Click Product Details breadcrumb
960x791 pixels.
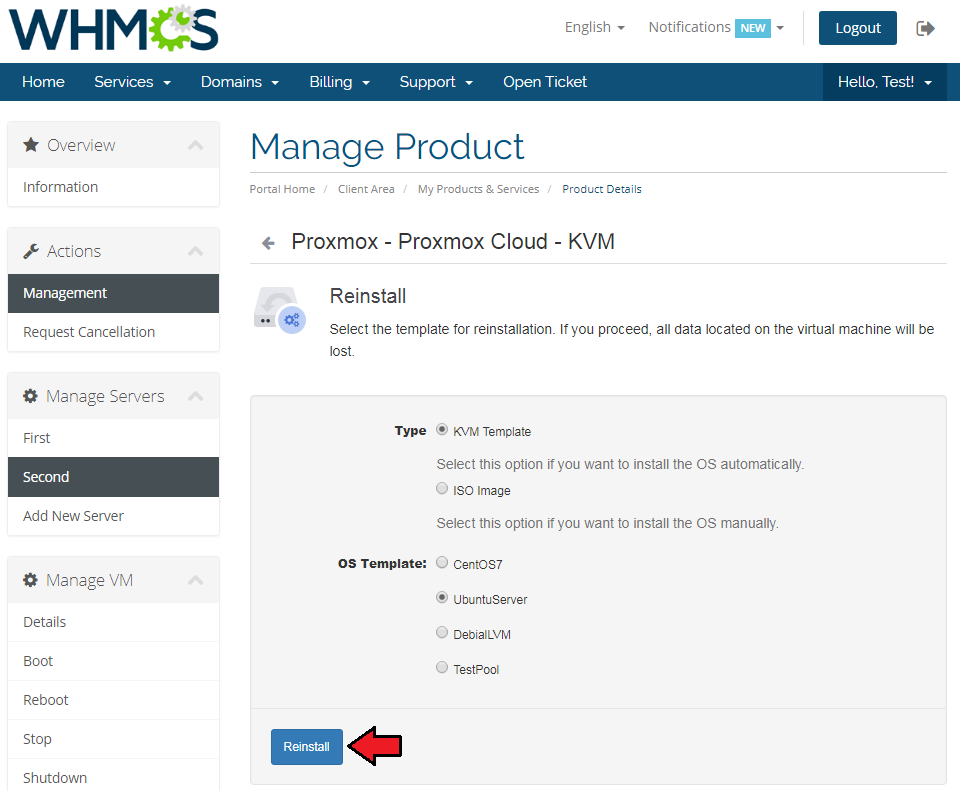602,189
